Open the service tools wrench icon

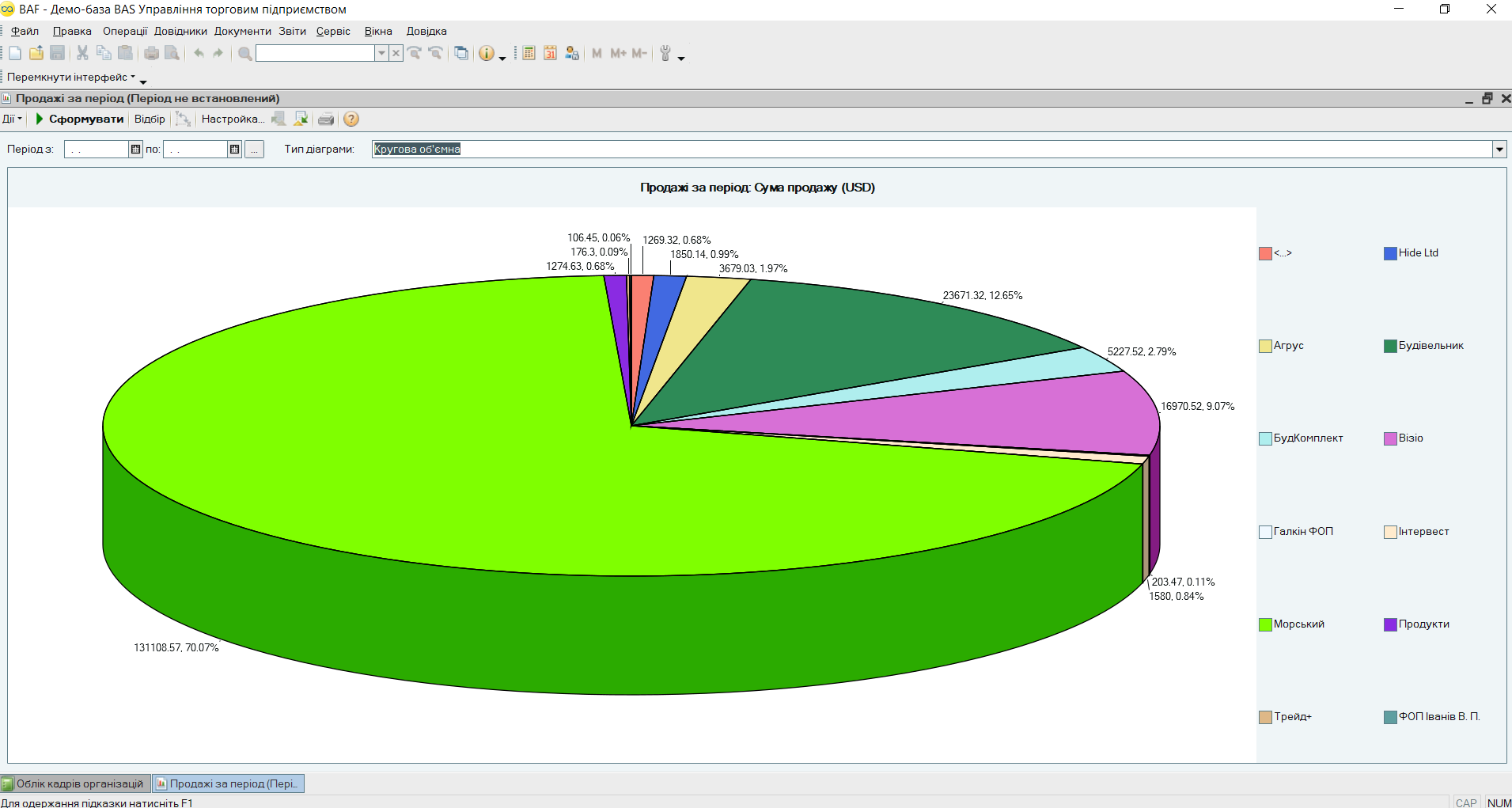tap(665, 53)
